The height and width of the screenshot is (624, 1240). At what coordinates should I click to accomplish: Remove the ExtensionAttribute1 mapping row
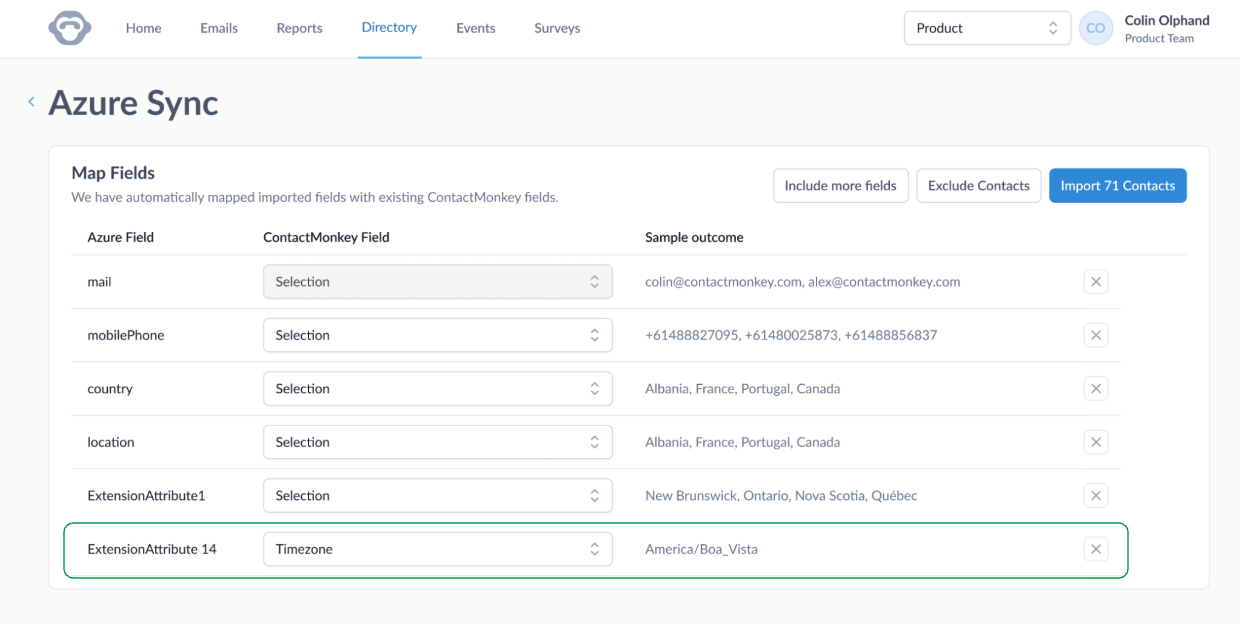(x=1096, y=495)
